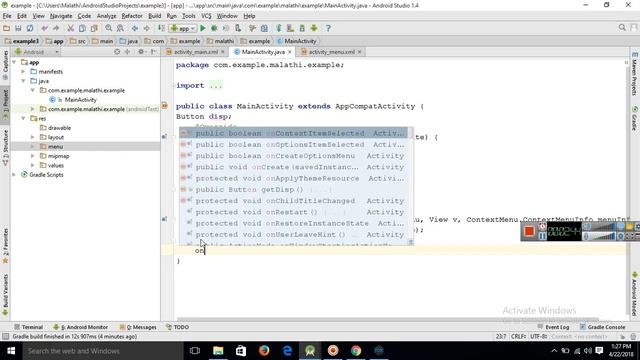Click the Cut scissors icon

pos(71,28)
